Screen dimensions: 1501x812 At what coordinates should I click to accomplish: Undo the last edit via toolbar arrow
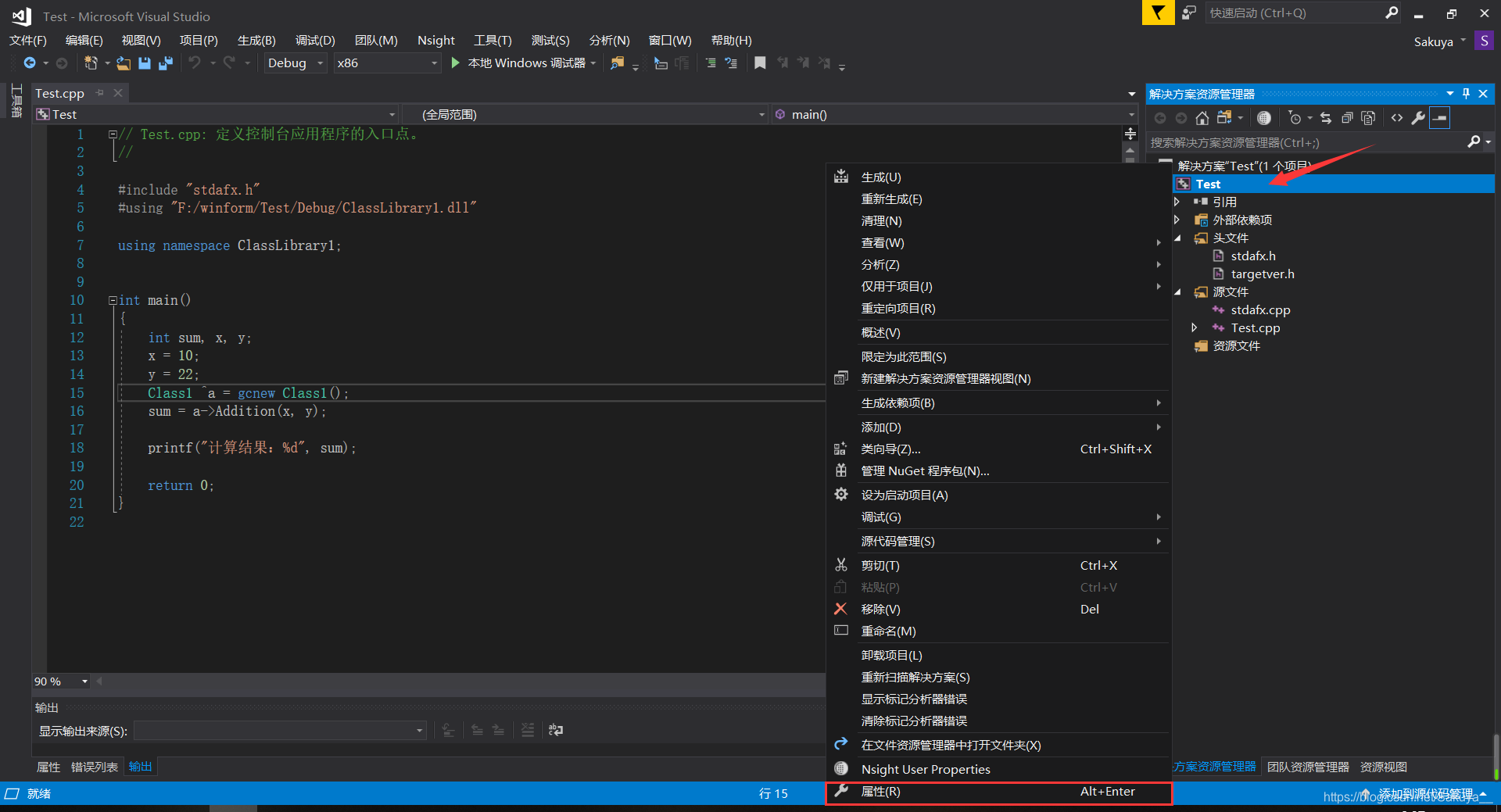(x=195, y=63)
